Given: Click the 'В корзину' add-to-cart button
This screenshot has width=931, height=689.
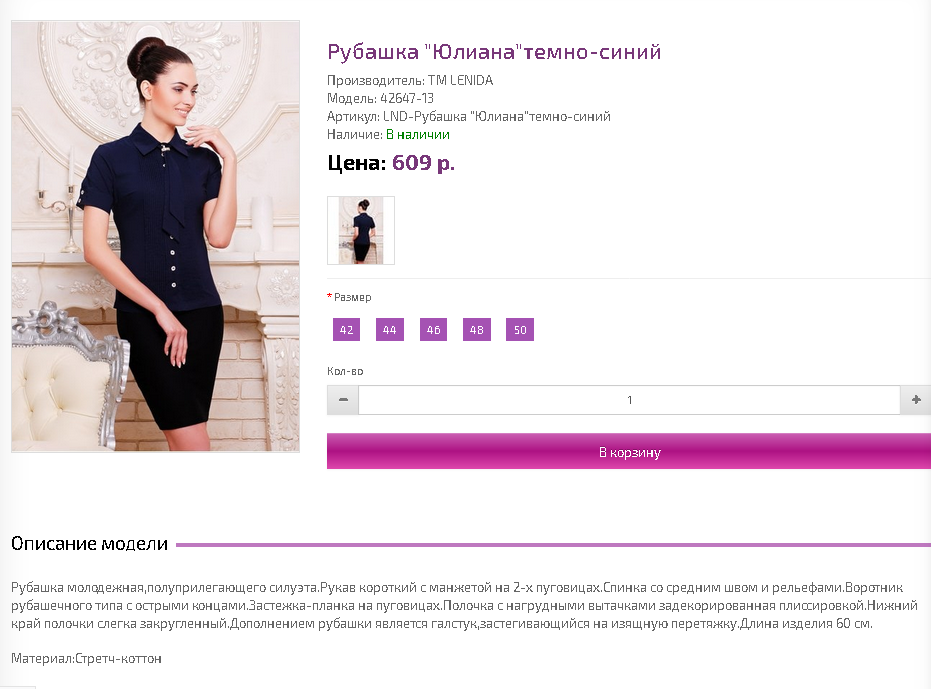Looking at the screenshot, I should [x=629, y=451].
